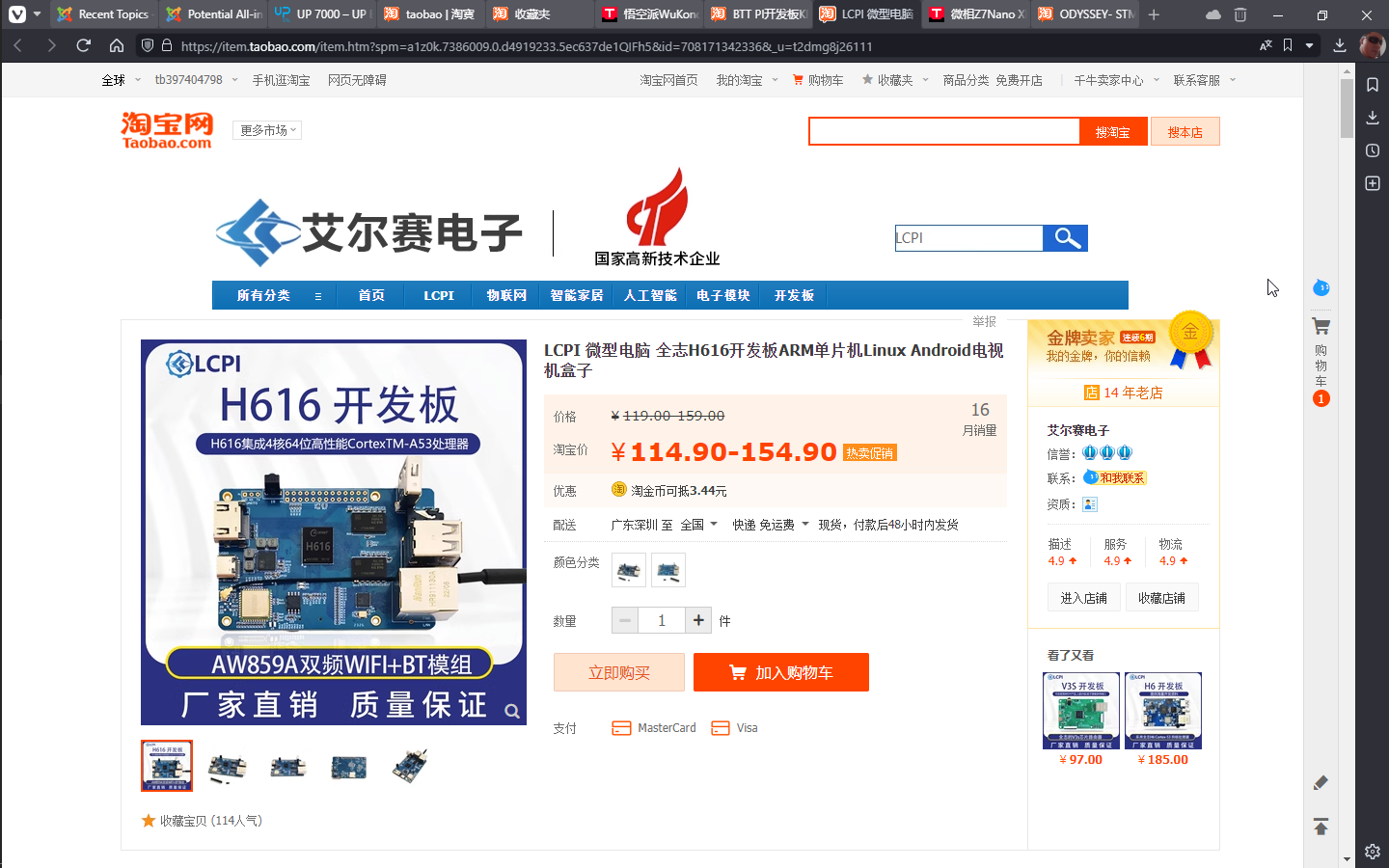Open the Vivaldi menu button

coord(17,14)
